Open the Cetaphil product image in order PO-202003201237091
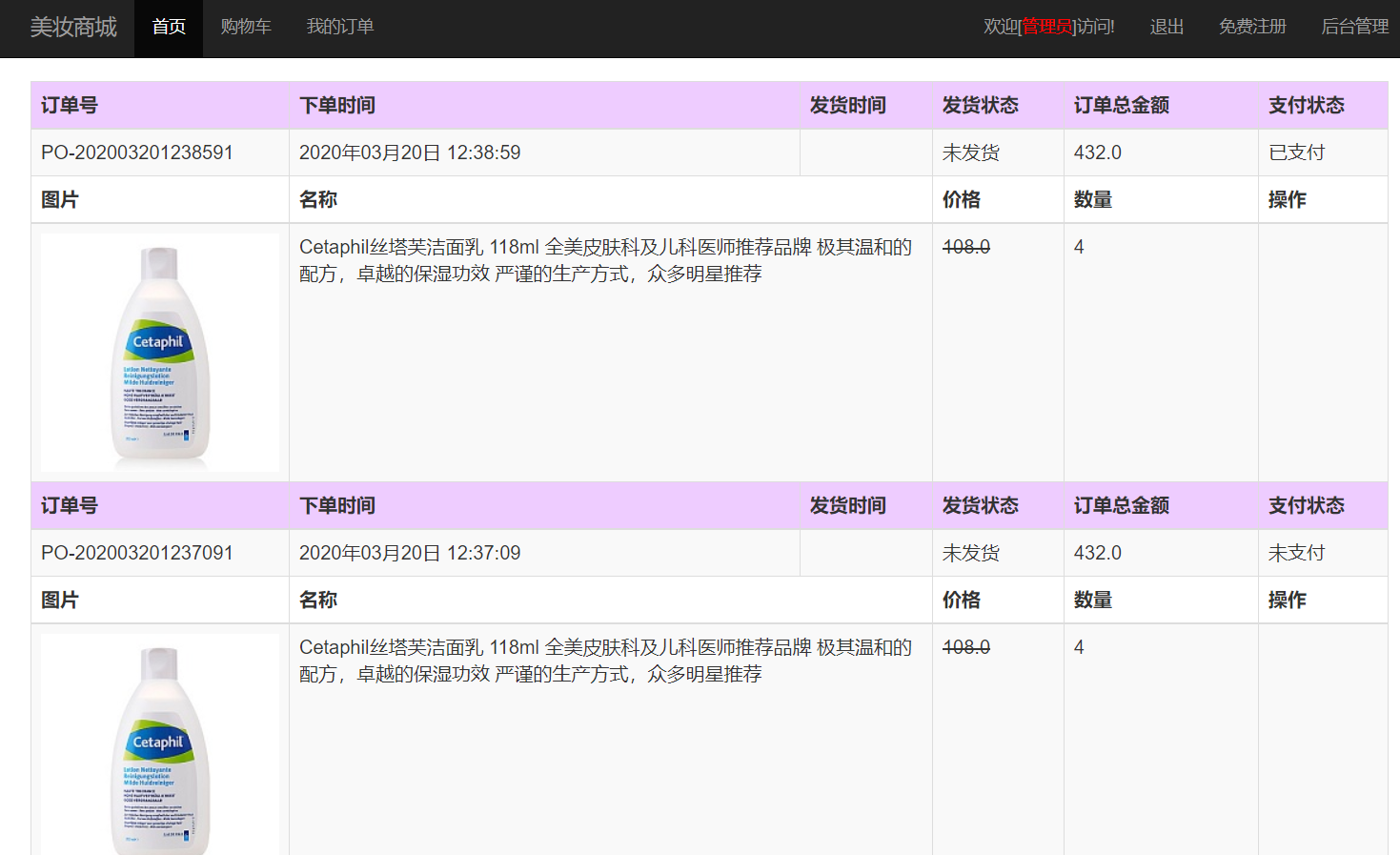Screen dimensions: 1400x855 pos(160,744)
